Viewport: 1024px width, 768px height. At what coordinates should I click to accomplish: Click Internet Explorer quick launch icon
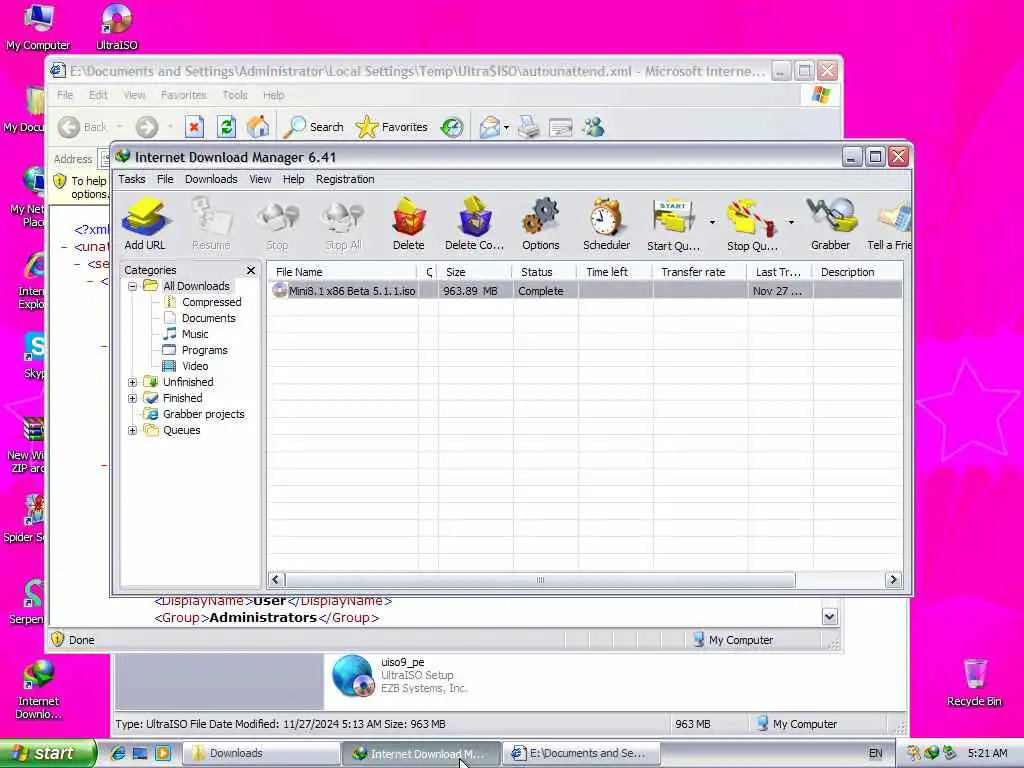coord(118,753)
